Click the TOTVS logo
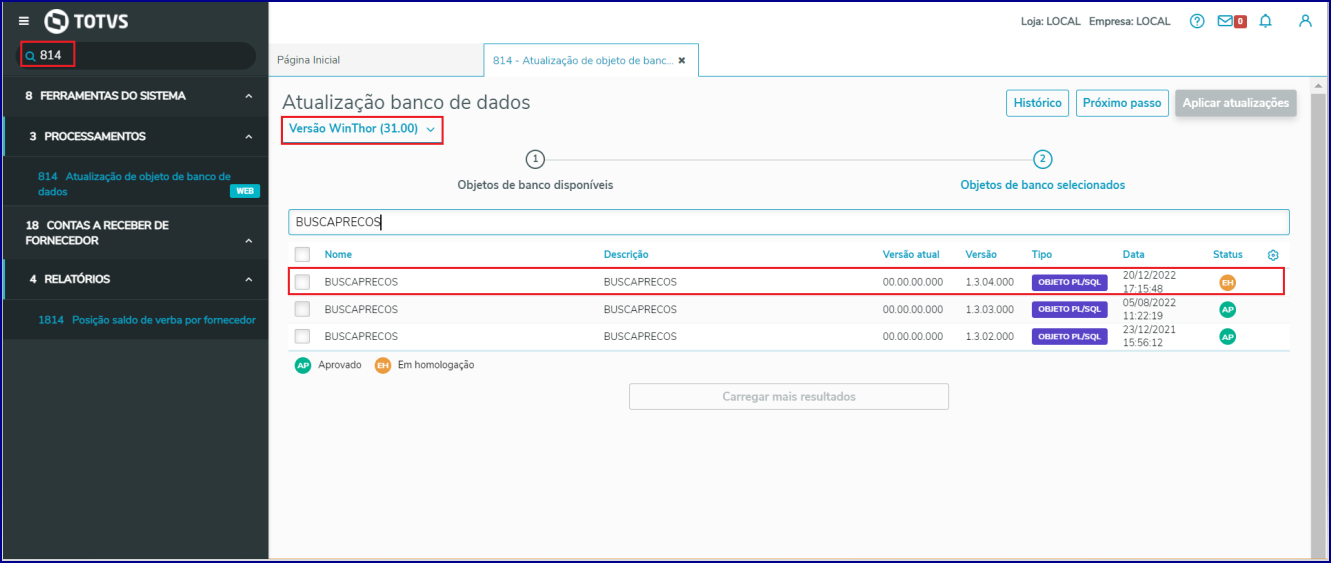This screenshot has height=563, width=1331. (x=86, y=21)
